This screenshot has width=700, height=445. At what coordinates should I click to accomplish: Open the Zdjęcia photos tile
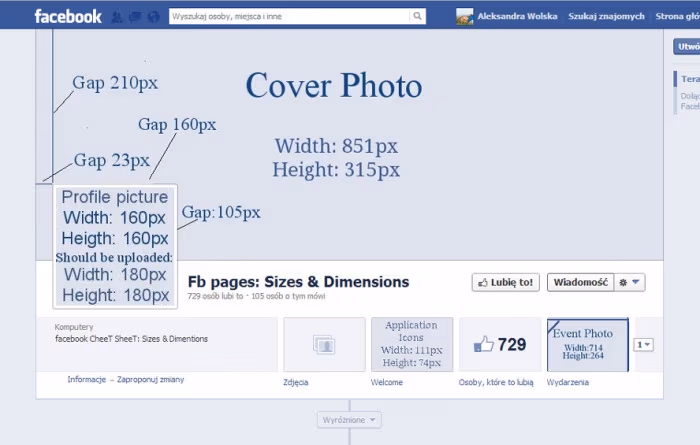point(324,344)
